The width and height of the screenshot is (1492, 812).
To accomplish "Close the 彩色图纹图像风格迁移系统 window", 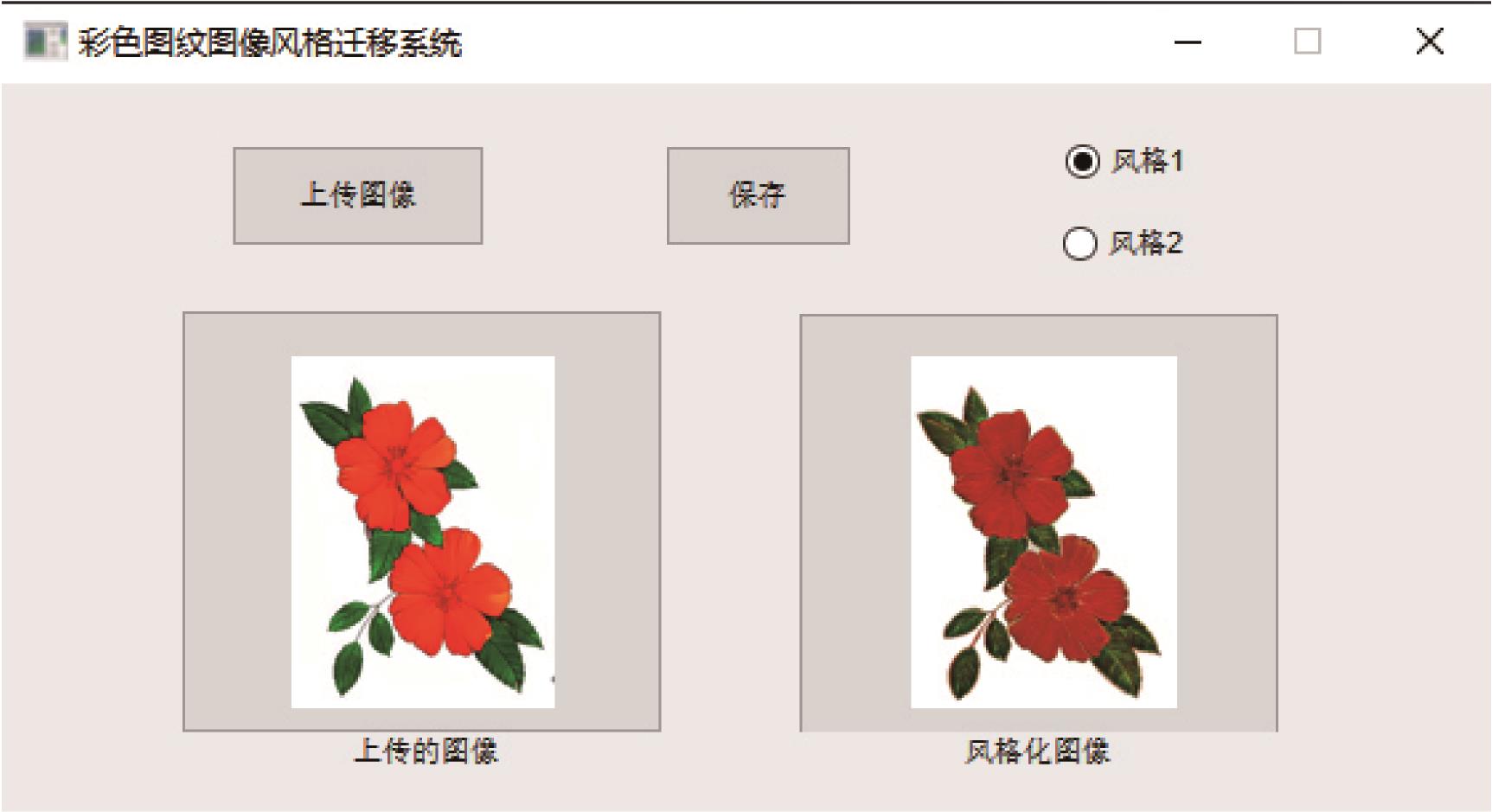I will [x=1430, y=41].
